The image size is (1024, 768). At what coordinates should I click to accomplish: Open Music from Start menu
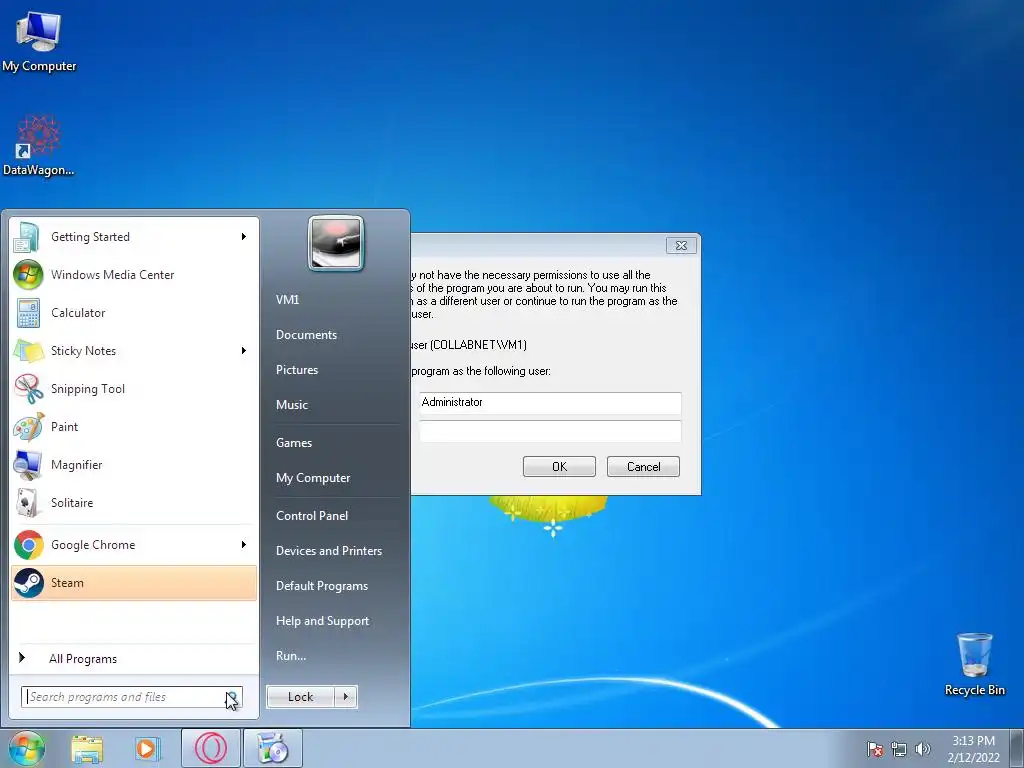click(292, 405)
